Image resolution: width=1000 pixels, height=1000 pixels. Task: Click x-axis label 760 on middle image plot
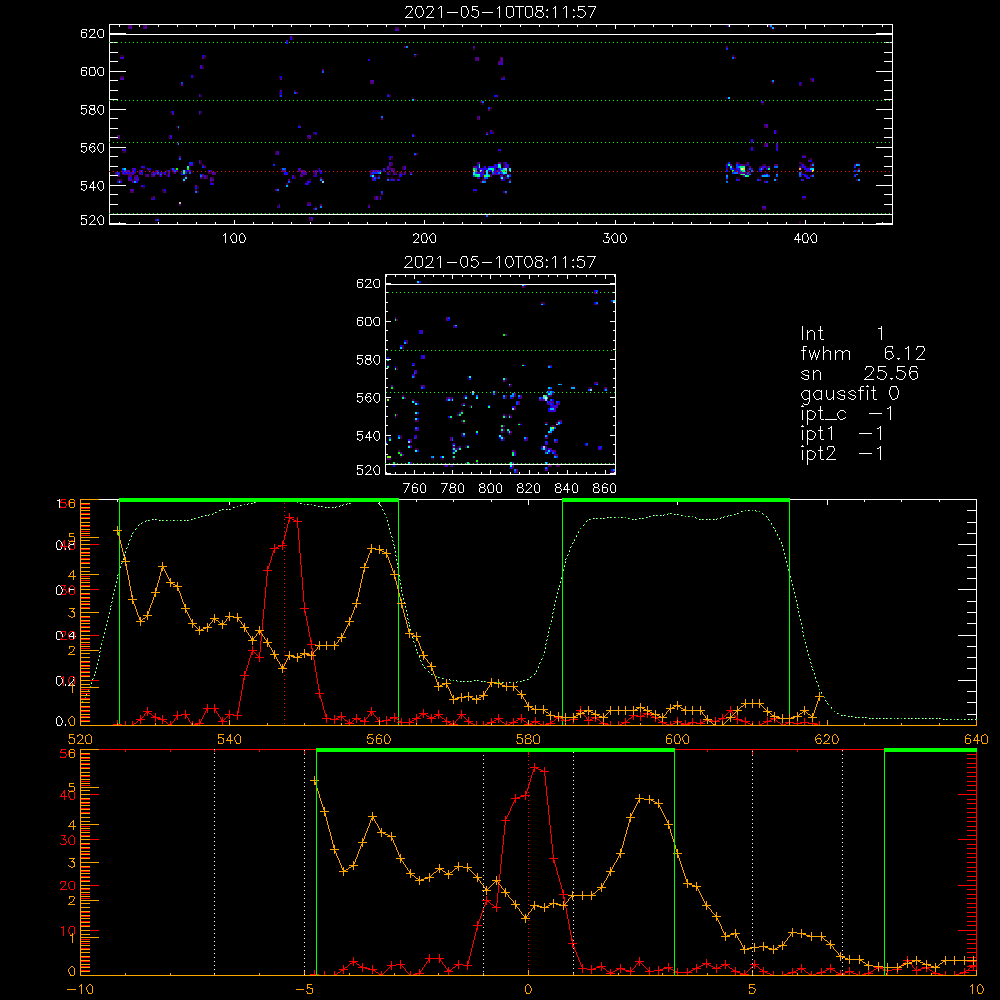(x=415, y=489)
